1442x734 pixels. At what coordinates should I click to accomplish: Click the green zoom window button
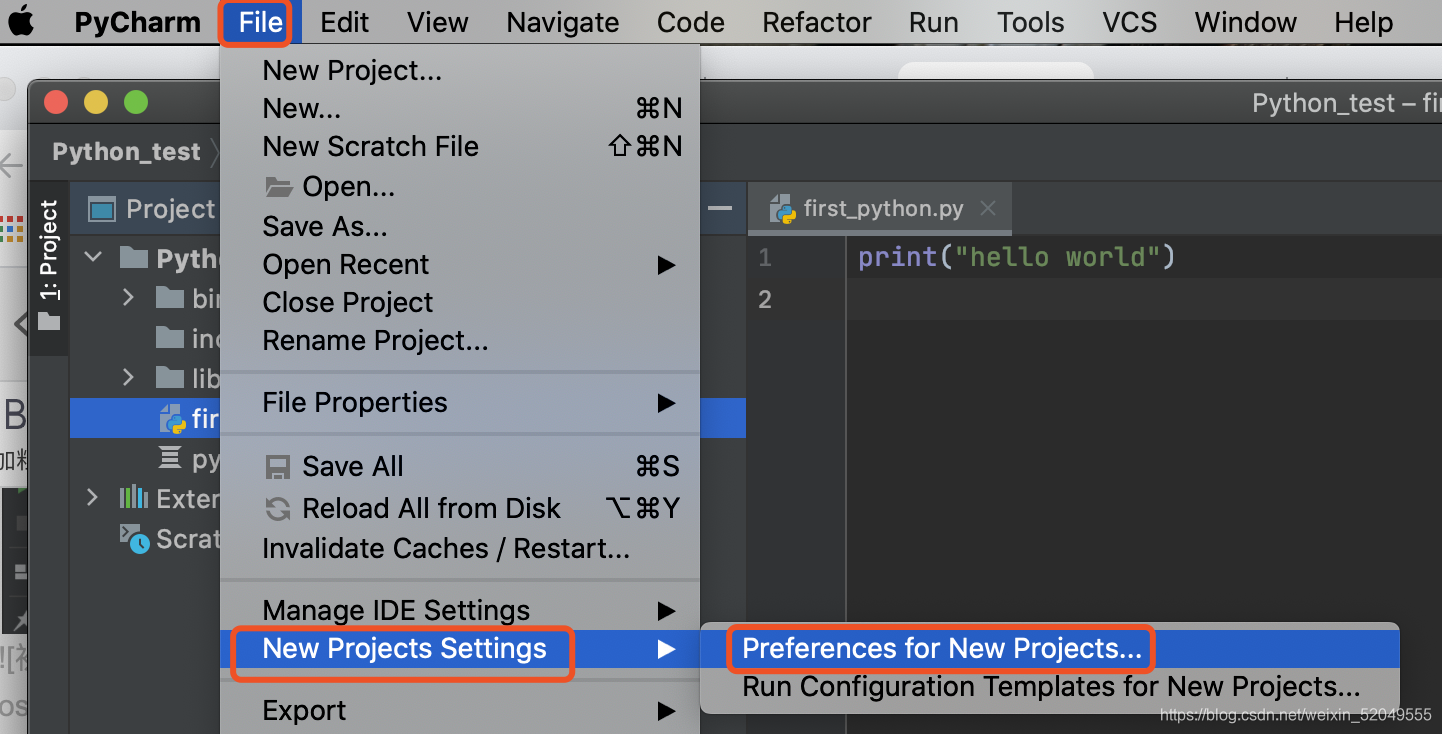pyautogui.click(x=136, y=102)
